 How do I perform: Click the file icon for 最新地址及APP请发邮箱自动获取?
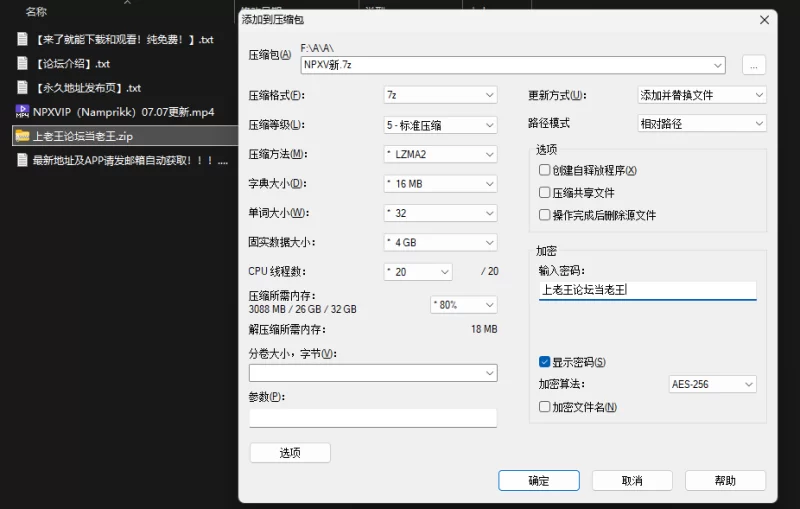[x=22, y=160]
